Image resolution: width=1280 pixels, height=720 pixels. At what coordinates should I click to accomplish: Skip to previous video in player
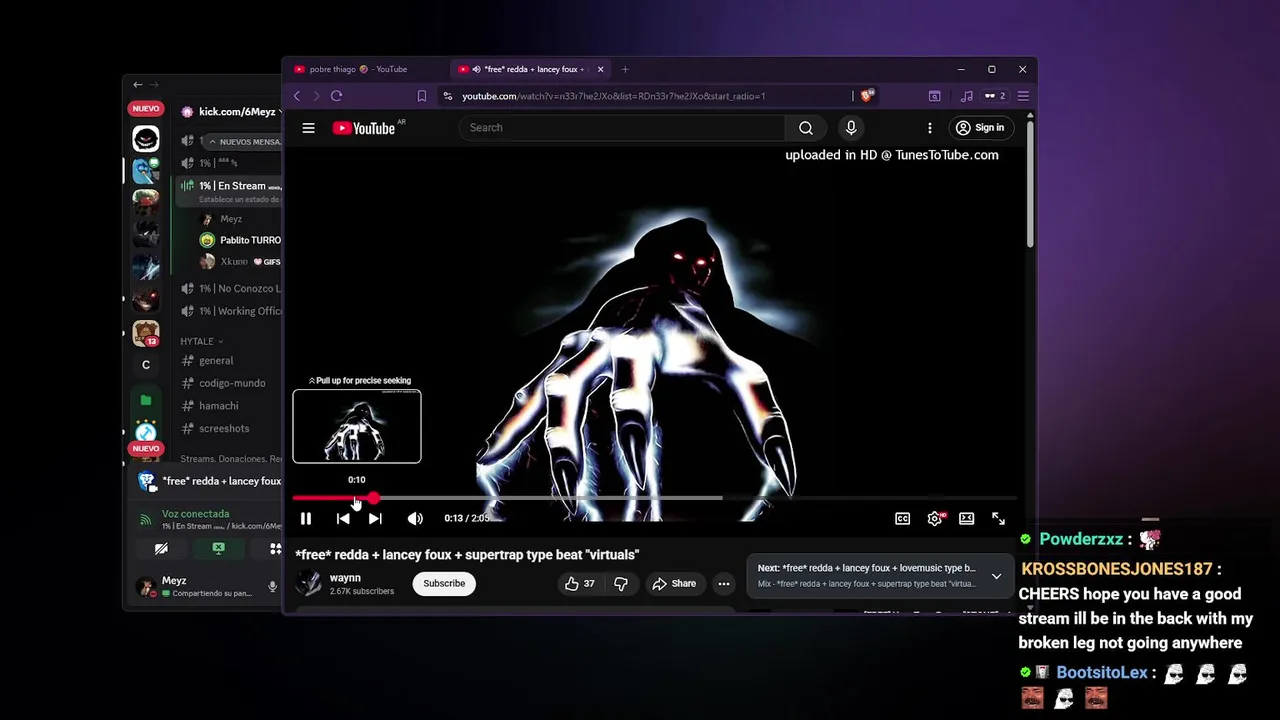pos(343,518)
